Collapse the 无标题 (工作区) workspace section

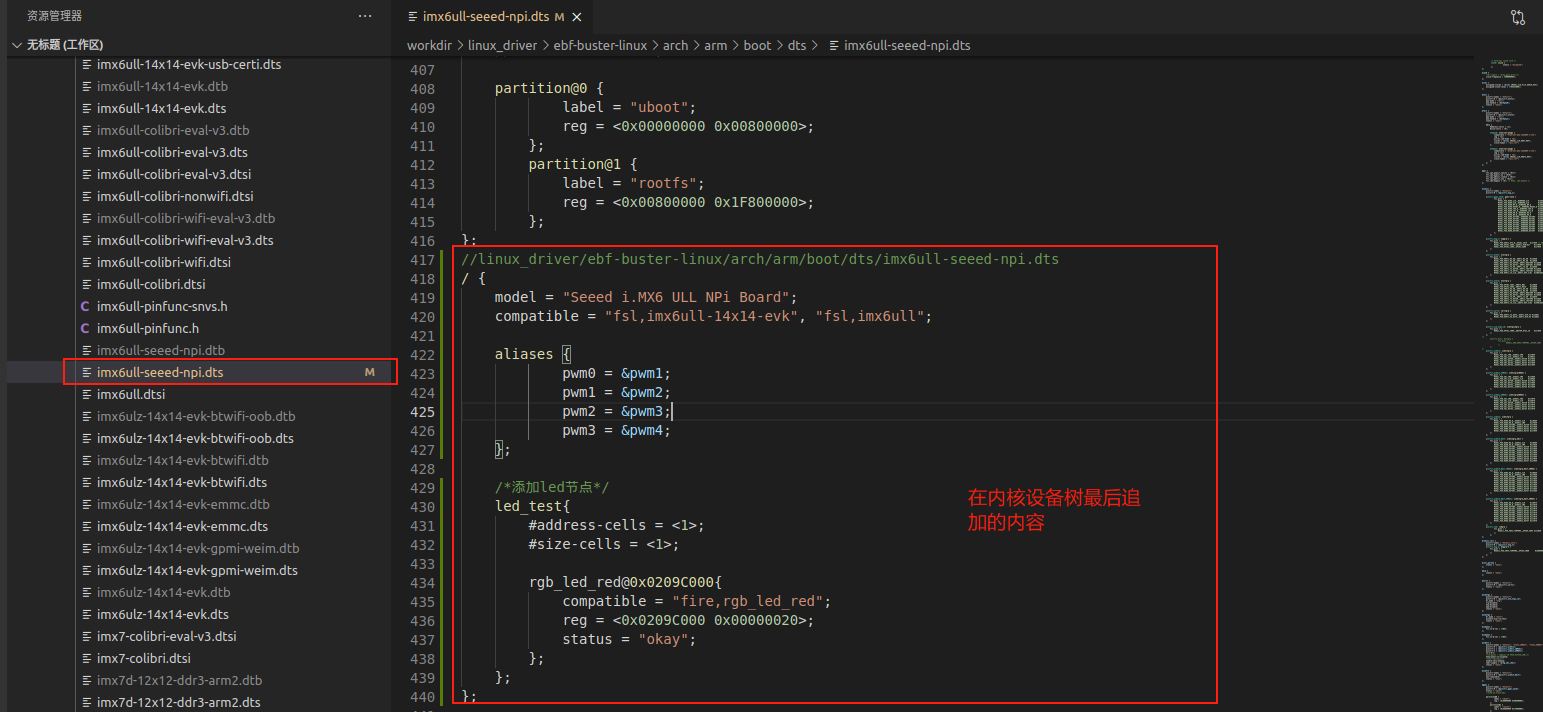(17, 44)
